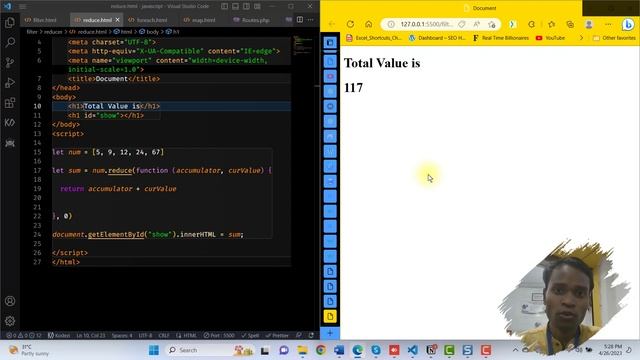640x360 pixels.
Task: Open the Explorer view in VS Code
Action: click(10, 22)
